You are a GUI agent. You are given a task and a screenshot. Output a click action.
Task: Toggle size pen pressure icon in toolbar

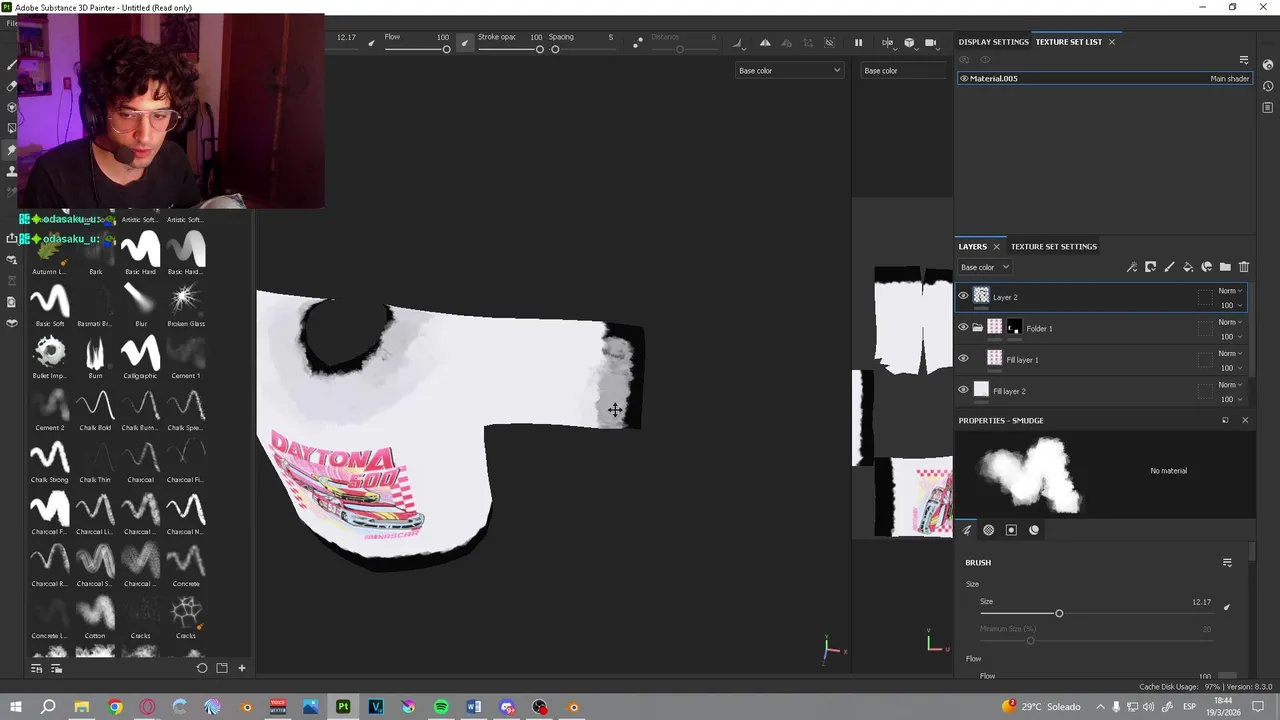pos(372,43)
